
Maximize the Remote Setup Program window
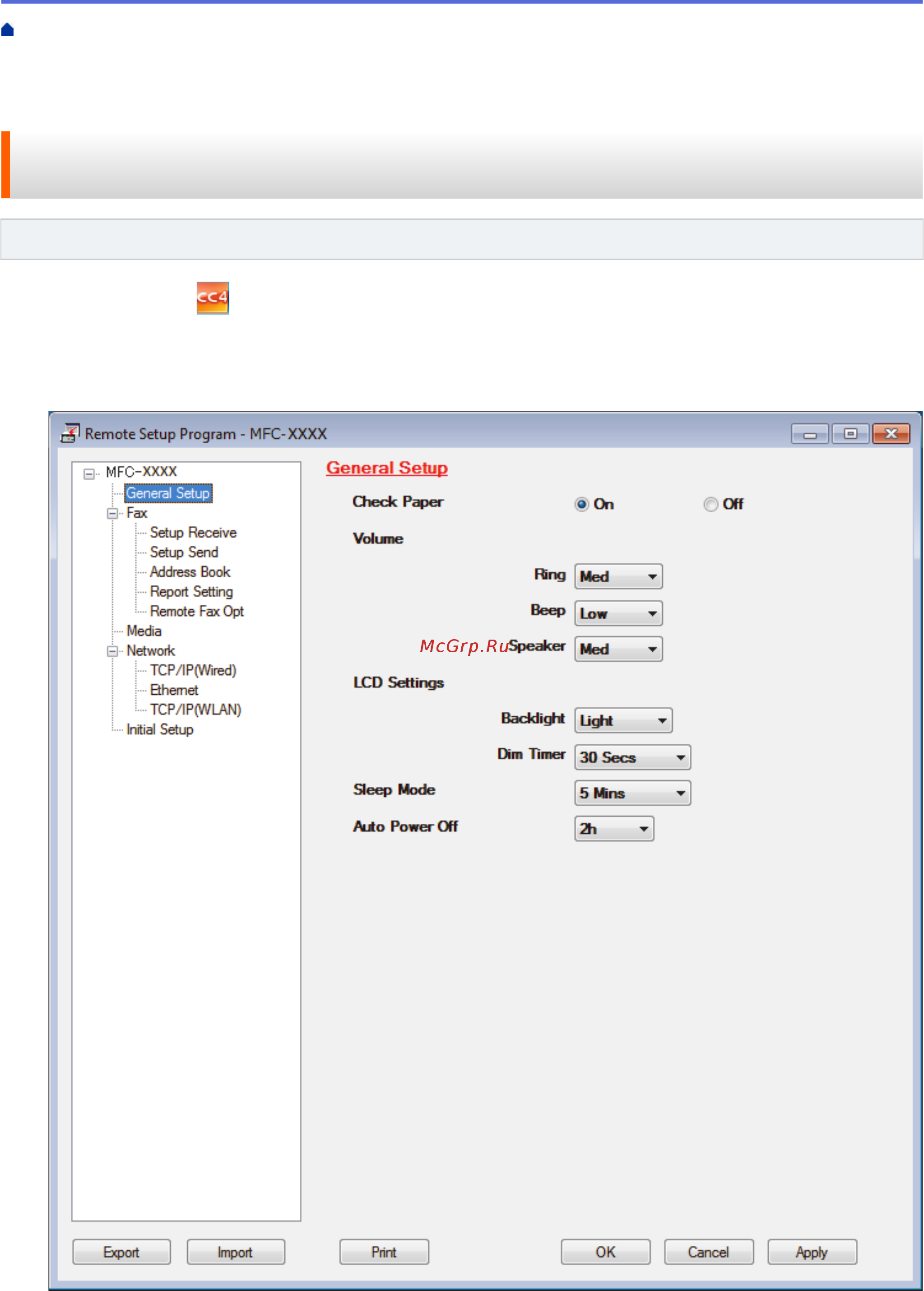tap(850, 433)
